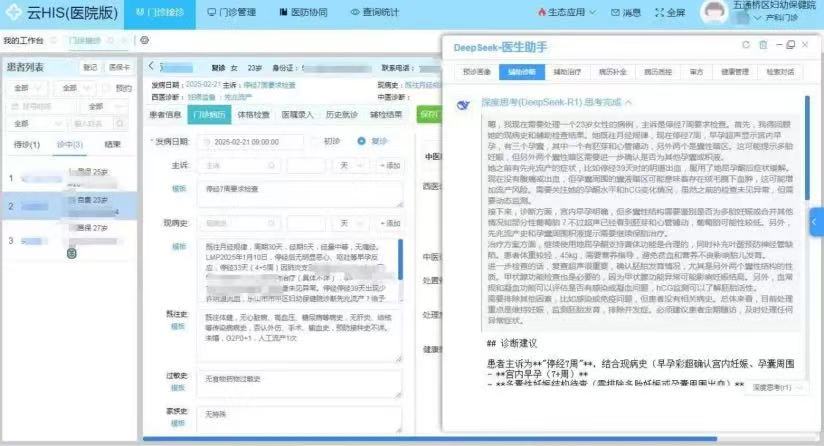The height and width of the screenshot is (446, 824).
Task: Click 模板 link under 既往史
Action: tap(178, 326)
